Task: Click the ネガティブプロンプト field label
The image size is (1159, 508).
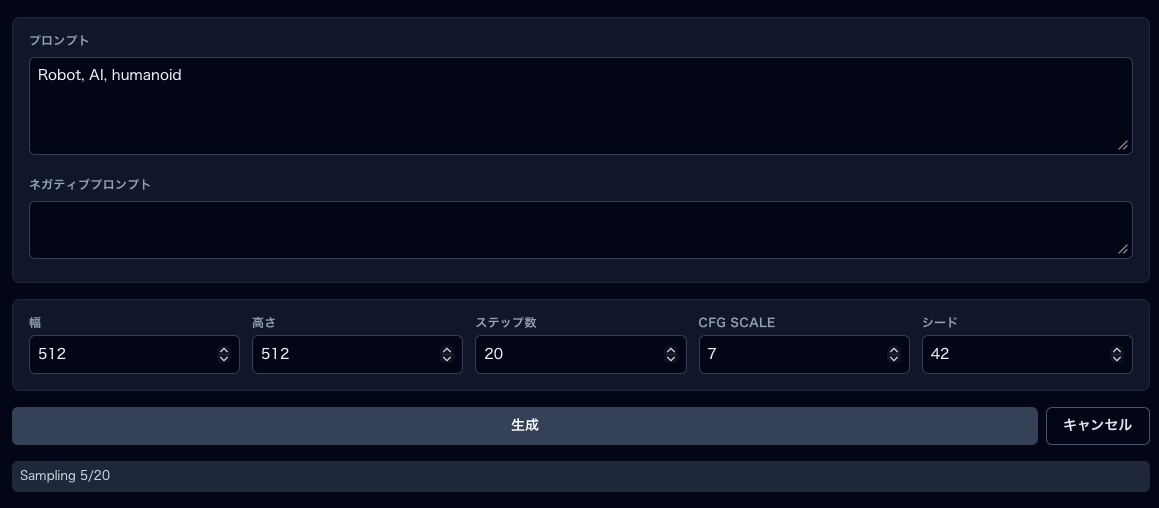Action: tap(90, 185)
